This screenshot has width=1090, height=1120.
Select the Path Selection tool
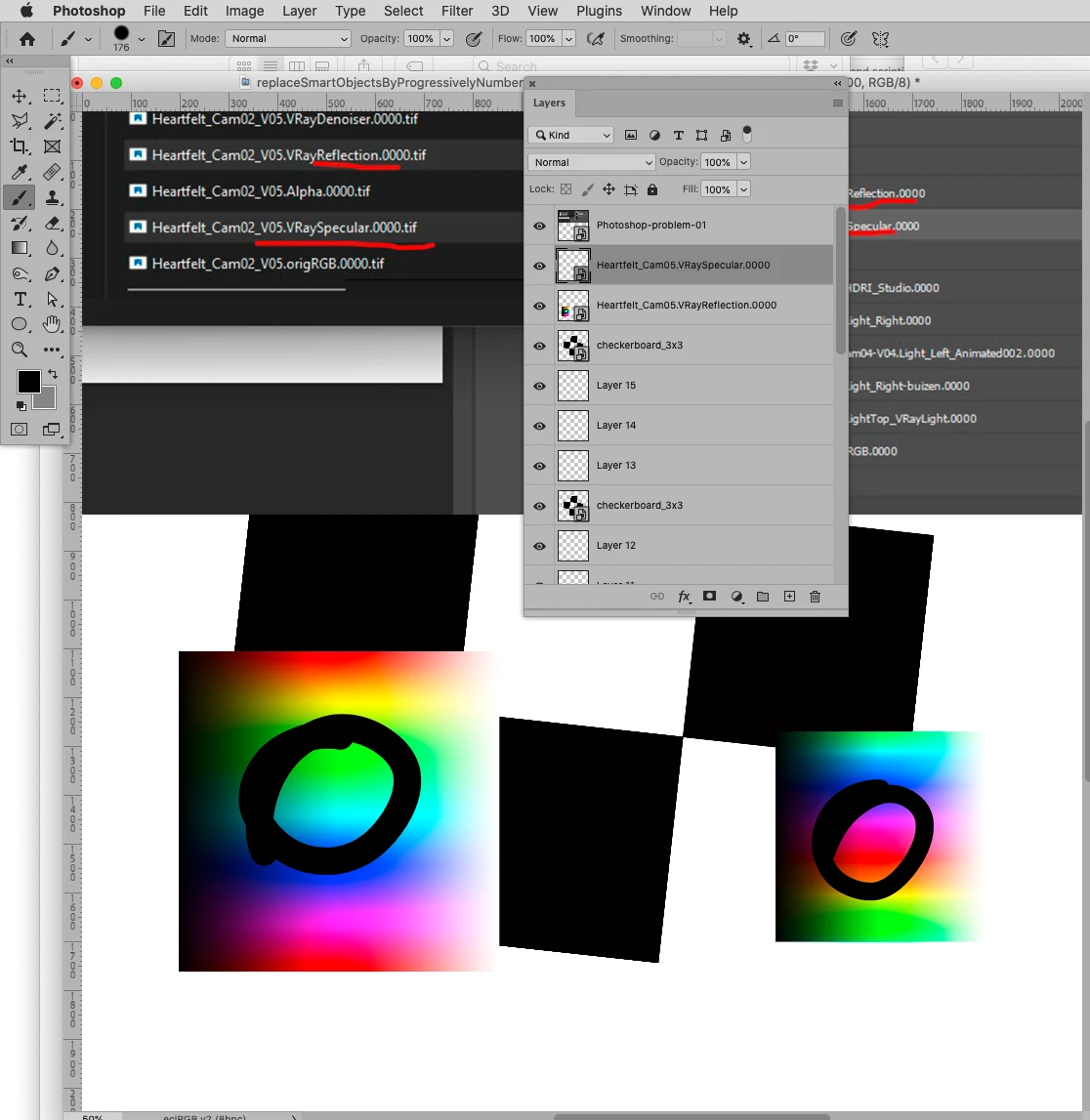(52, 300)
